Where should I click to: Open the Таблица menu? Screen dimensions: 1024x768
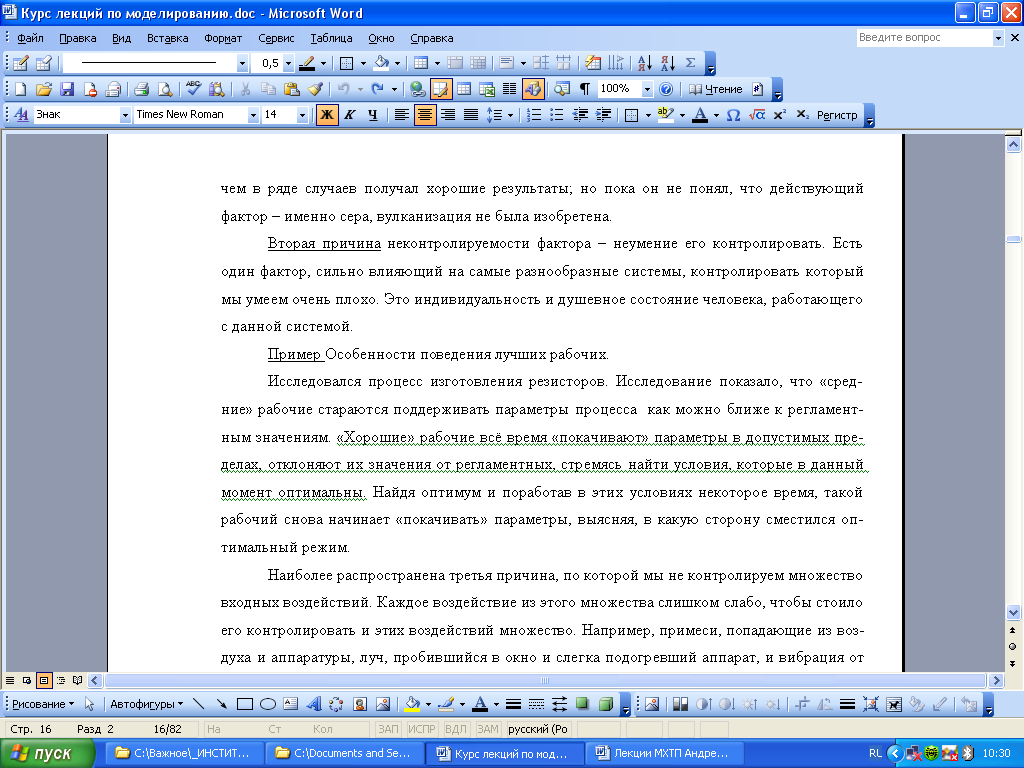[331, 38]
